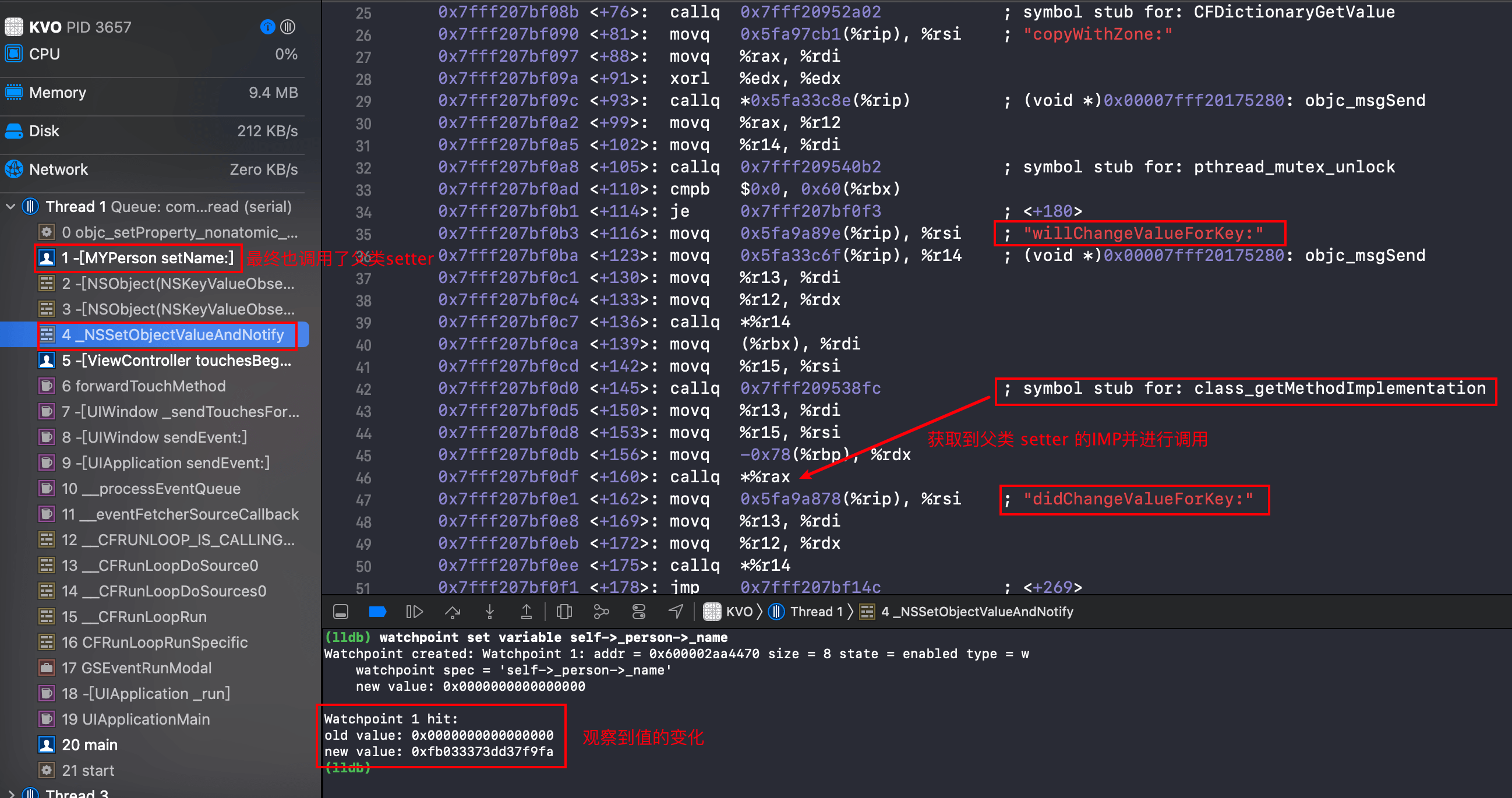This screenshot has width=1512, height=798.
Task: Click the gear icon of frame 21 start
Action: 47,771
